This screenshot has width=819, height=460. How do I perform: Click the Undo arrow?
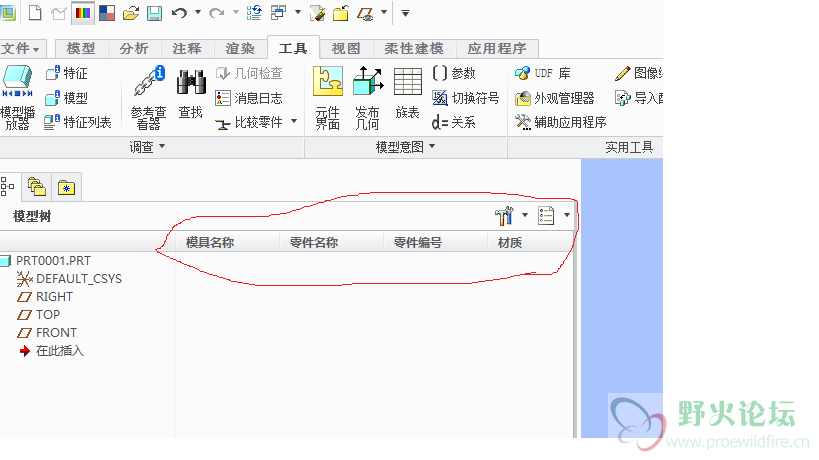coord(179,13)
